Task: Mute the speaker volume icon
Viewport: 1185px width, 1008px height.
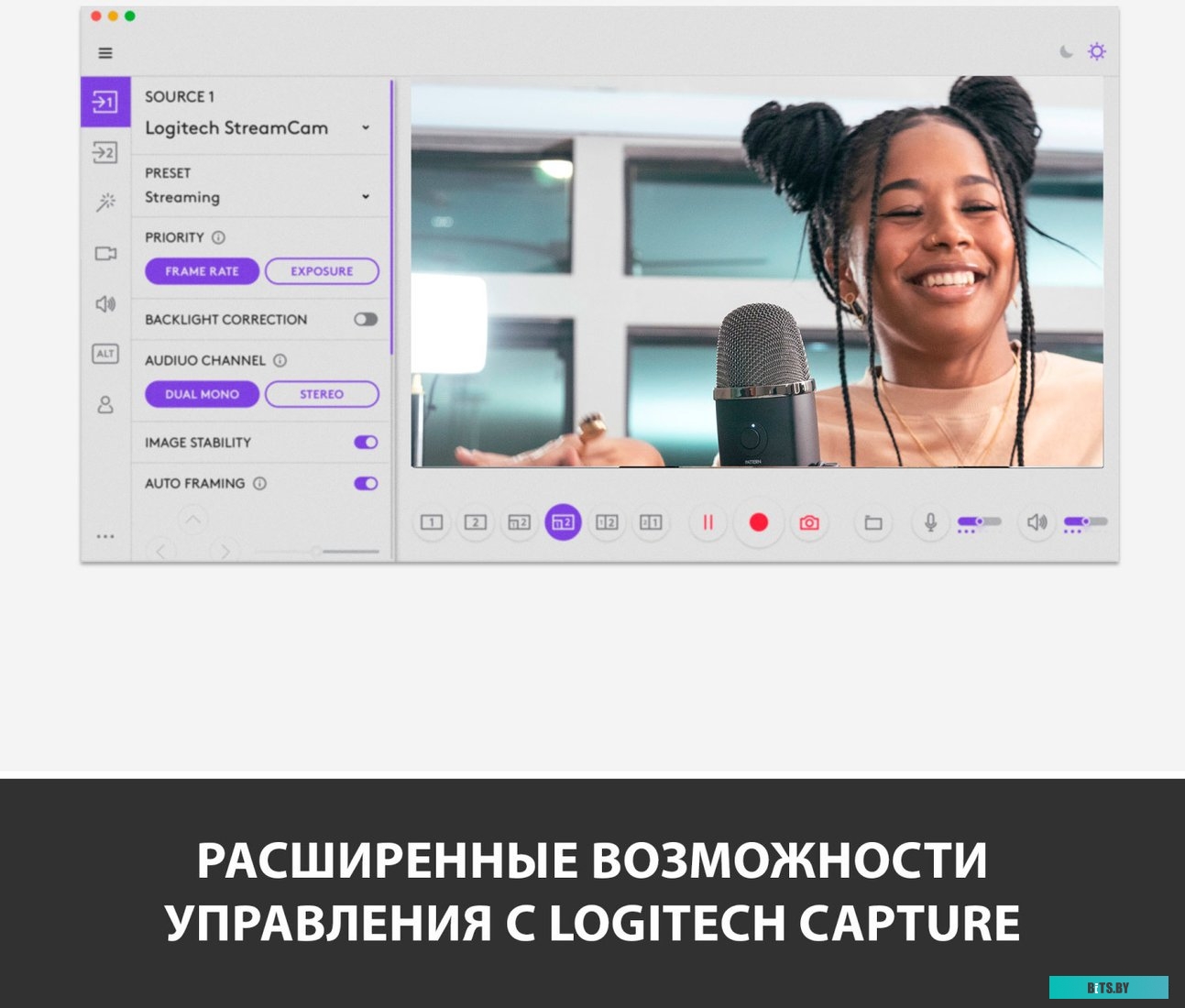Action: 1037,522
